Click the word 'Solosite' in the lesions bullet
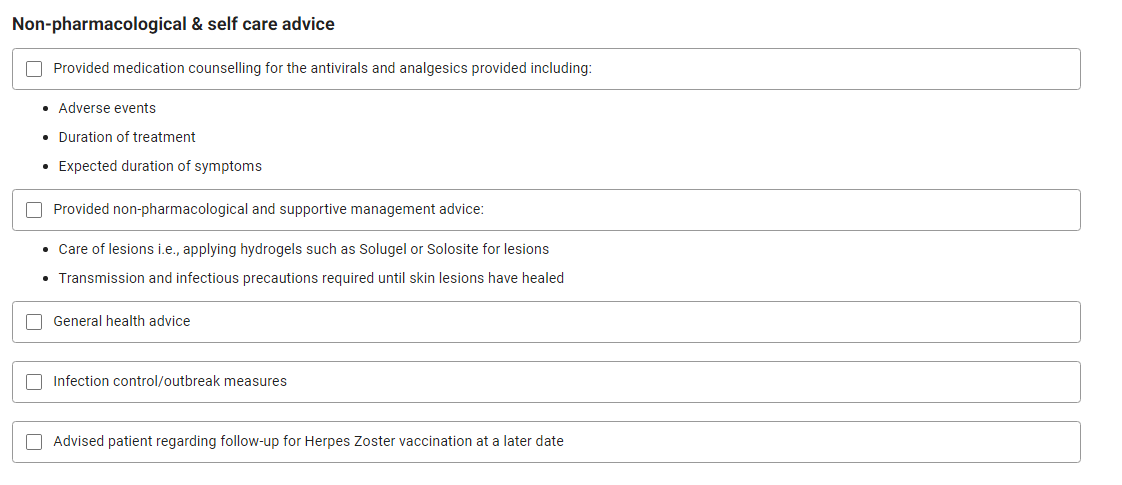The width and height of the screenshot is (1122, 485). tap(452, 250)
